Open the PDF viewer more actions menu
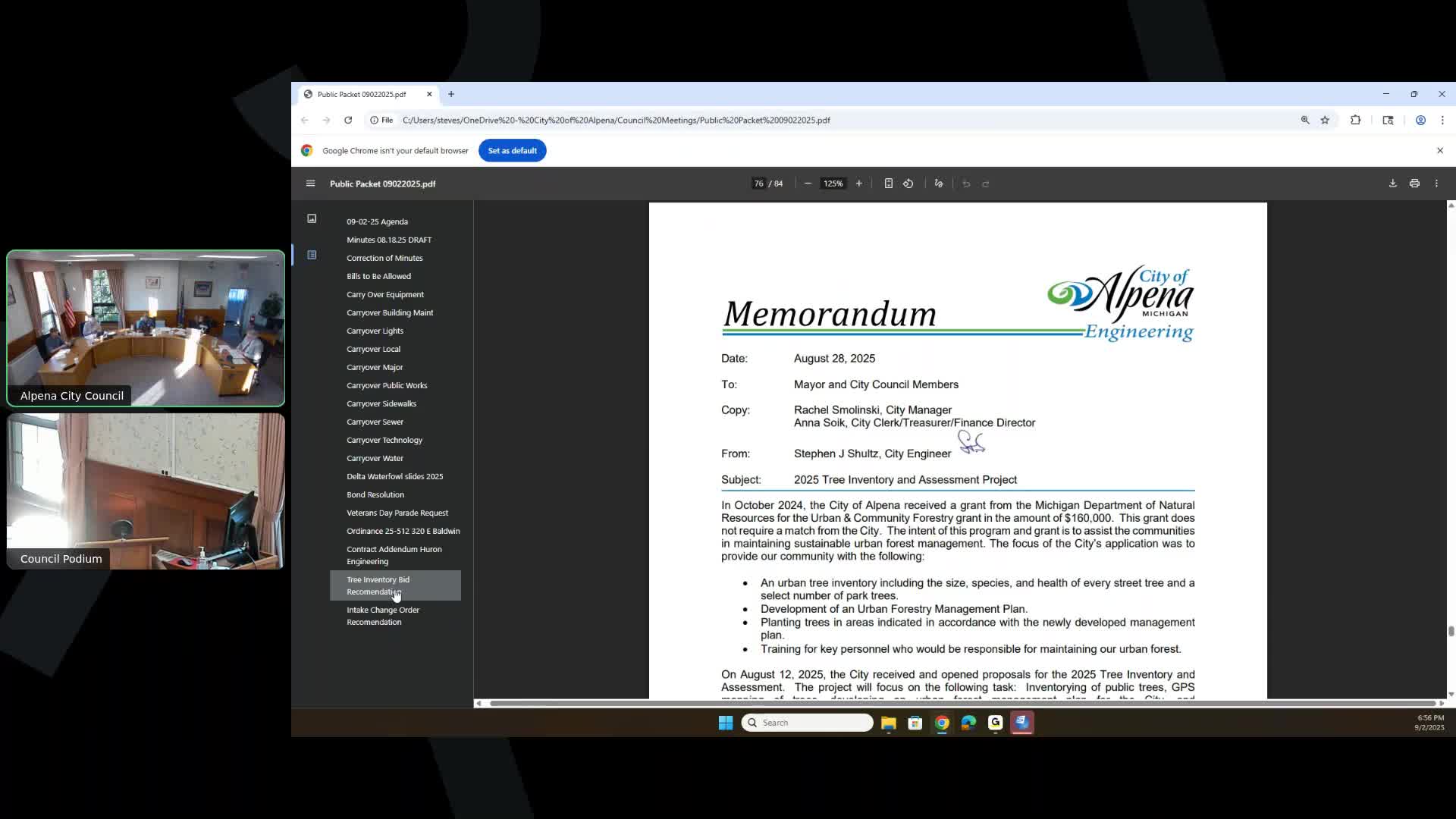The image size is (1456, 819). [x=1436, y=184]
